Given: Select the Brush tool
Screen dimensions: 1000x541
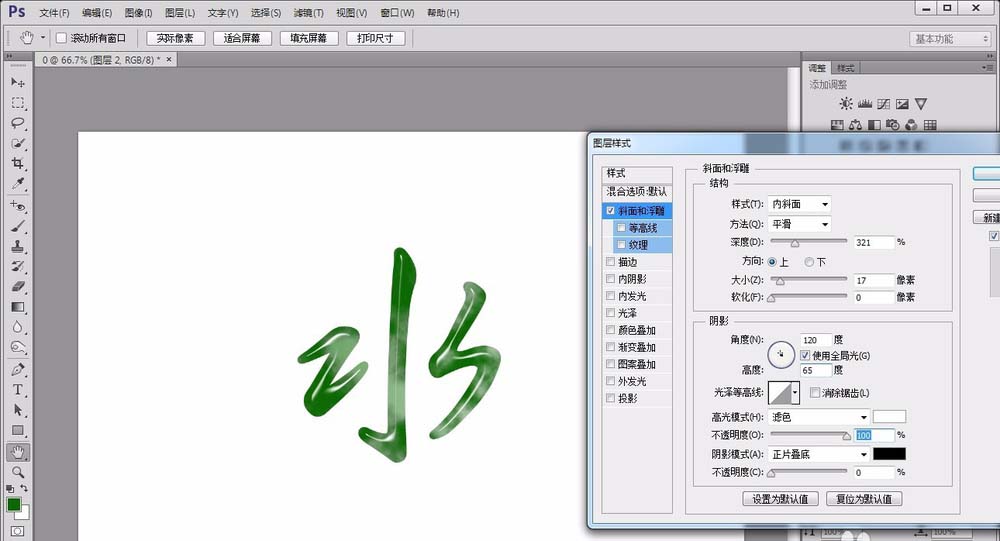Looking at the screenshot, I should [18, 226].
